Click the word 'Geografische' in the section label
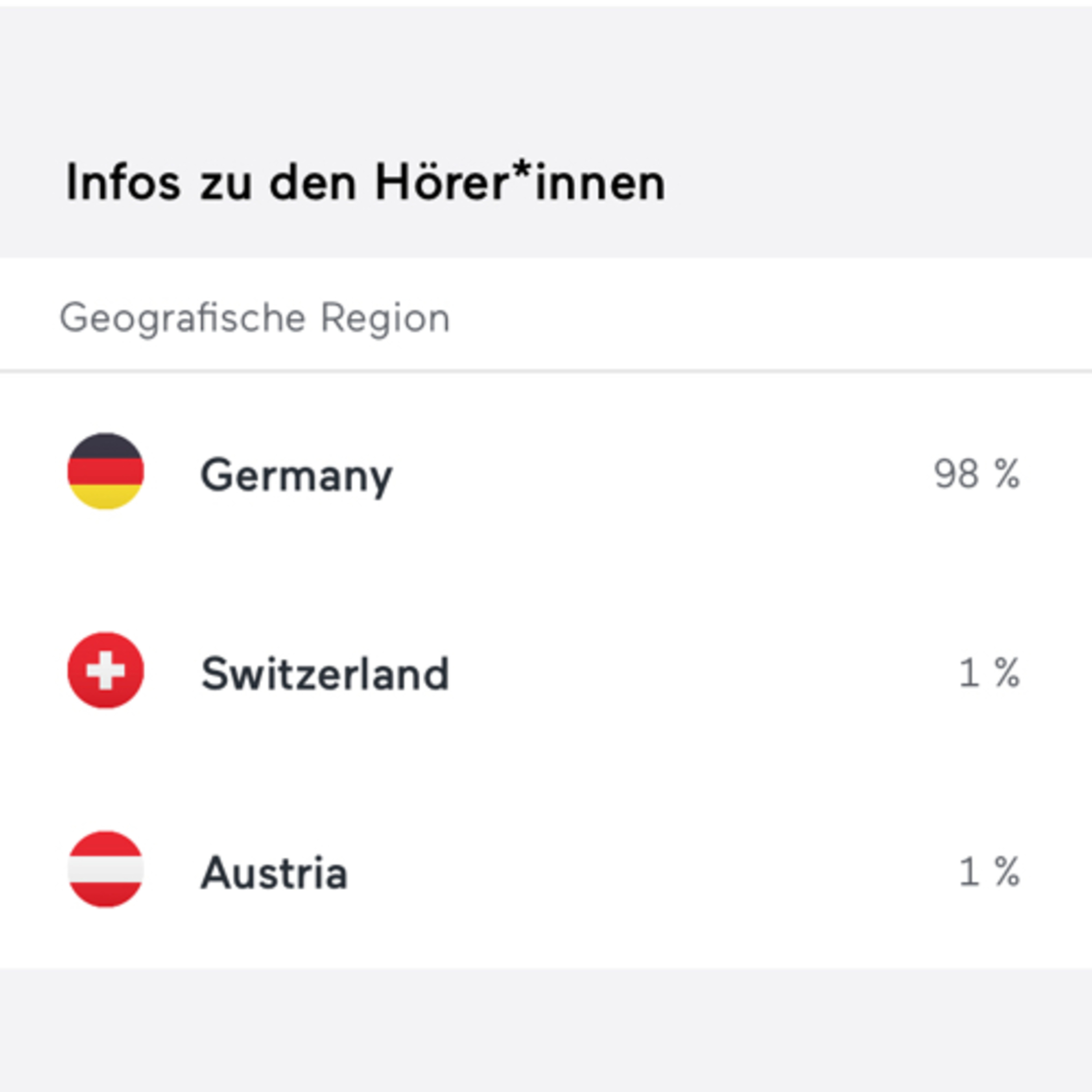 (183, 319)
